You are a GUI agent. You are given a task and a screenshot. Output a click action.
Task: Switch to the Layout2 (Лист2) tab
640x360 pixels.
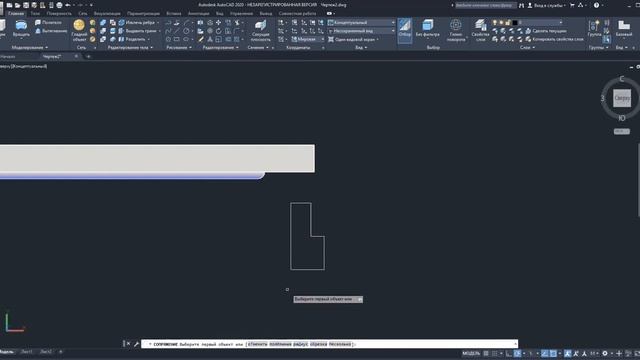(x=46, y=351)
